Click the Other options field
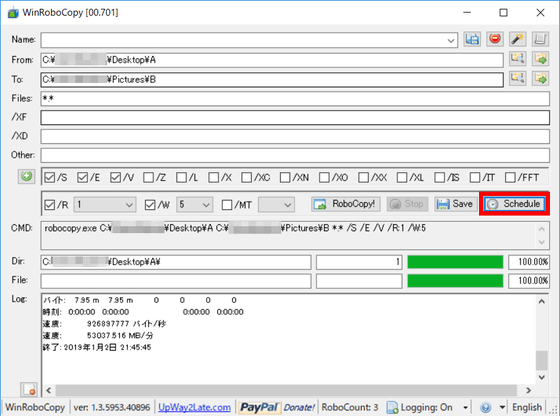The width and height of the screenshot is (560, 416). coord(295,155)
